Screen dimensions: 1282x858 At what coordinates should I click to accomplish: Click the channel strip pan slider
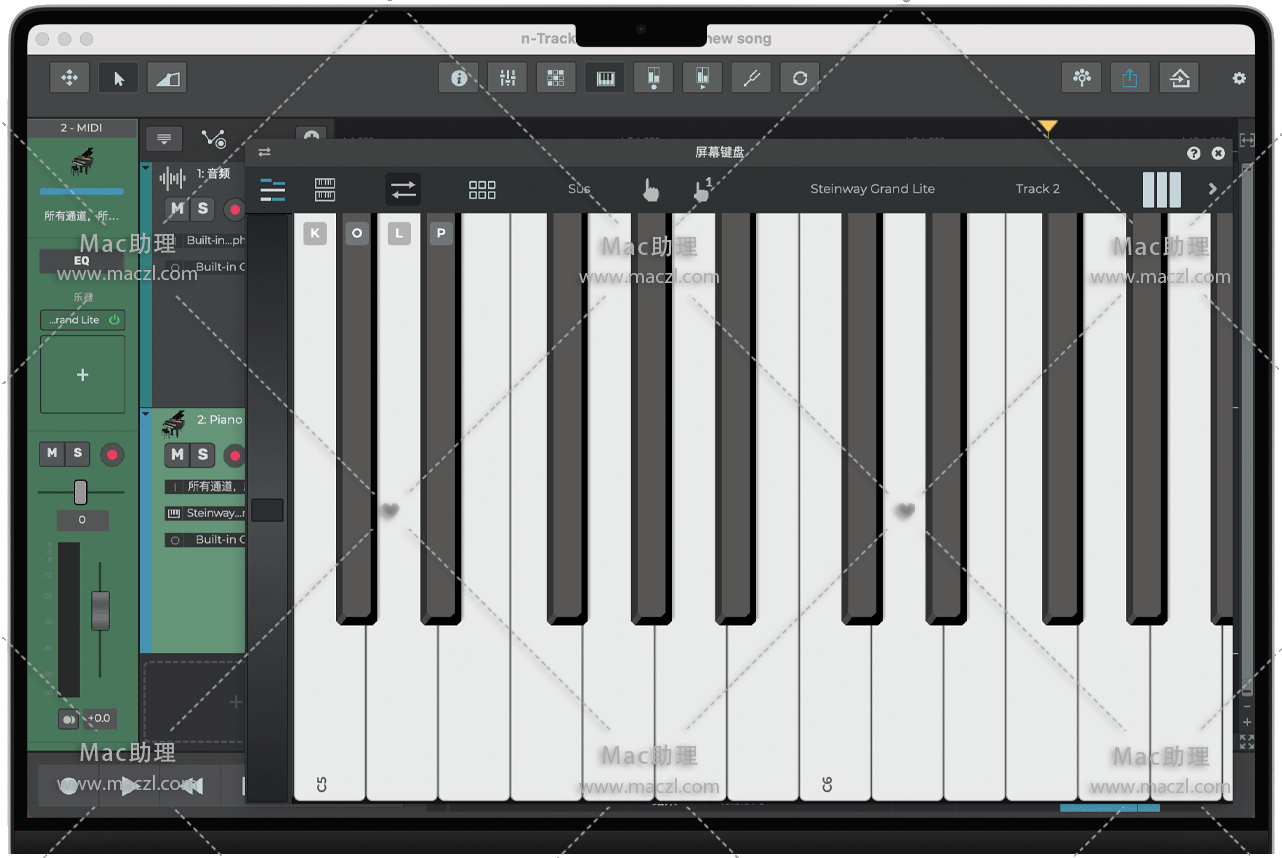click(81, 492)
